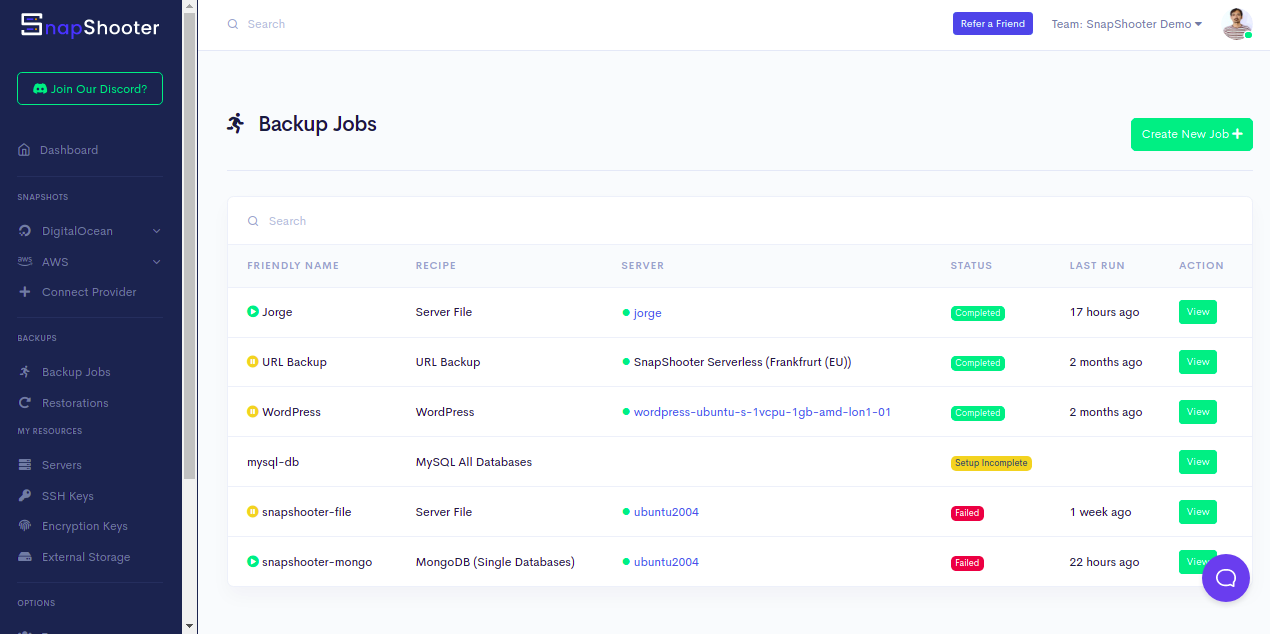The image size is (1270, 634).
Task: Click the Status column header
Action: pyautogui.click(x=971, y=266)
